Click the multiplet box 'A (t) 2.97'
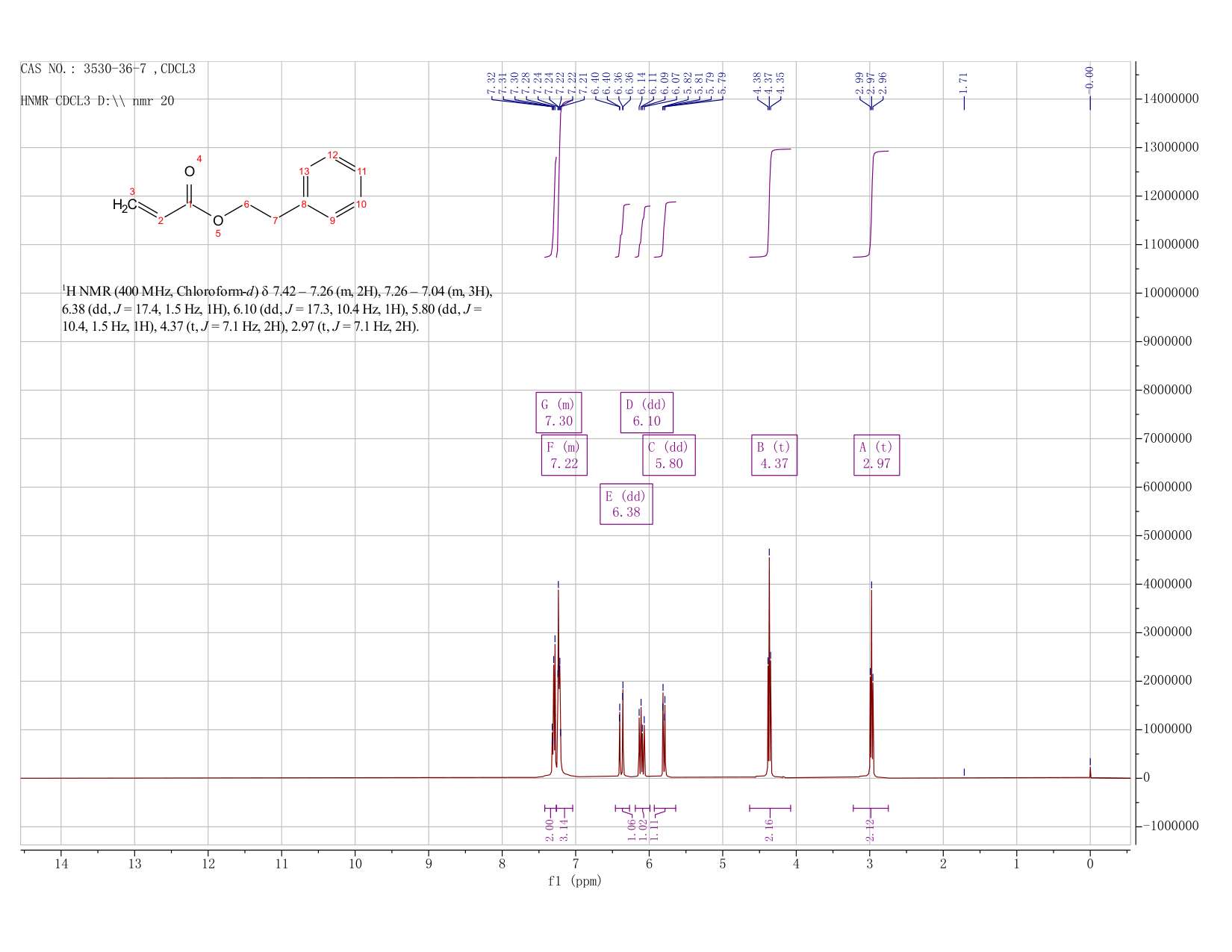 pos(877,455)
